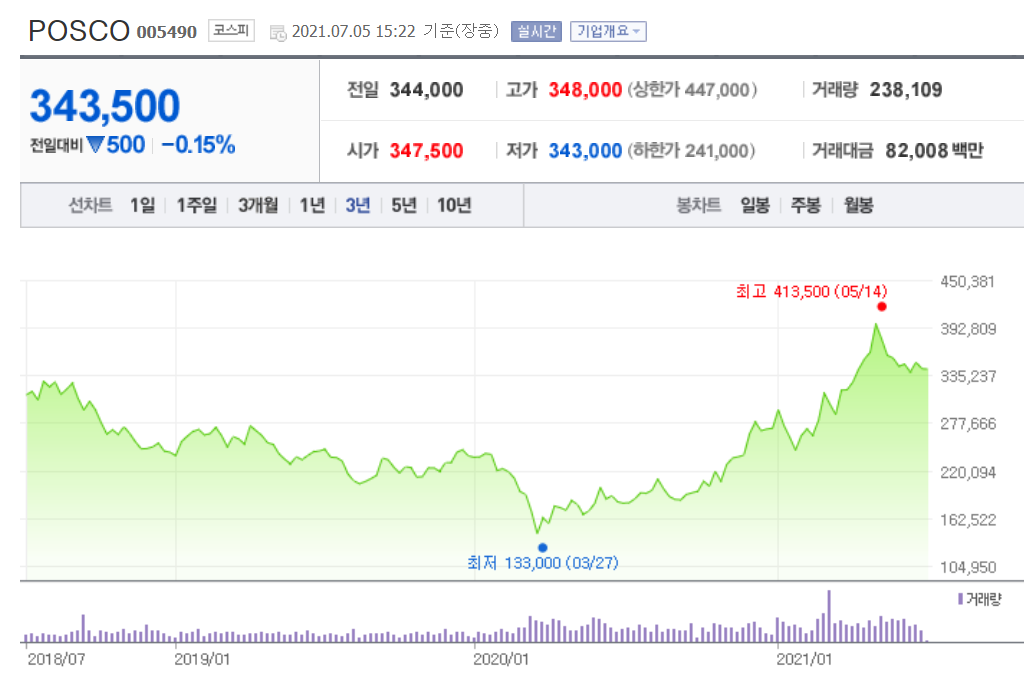Click the current price 343,500
This screenshot has height=684, width=1024.
(104, 106)
